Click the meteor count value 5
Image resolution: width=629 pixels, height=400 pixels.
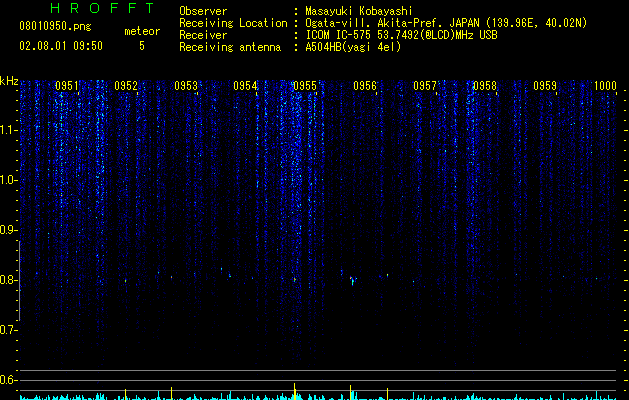coord(142,46)
